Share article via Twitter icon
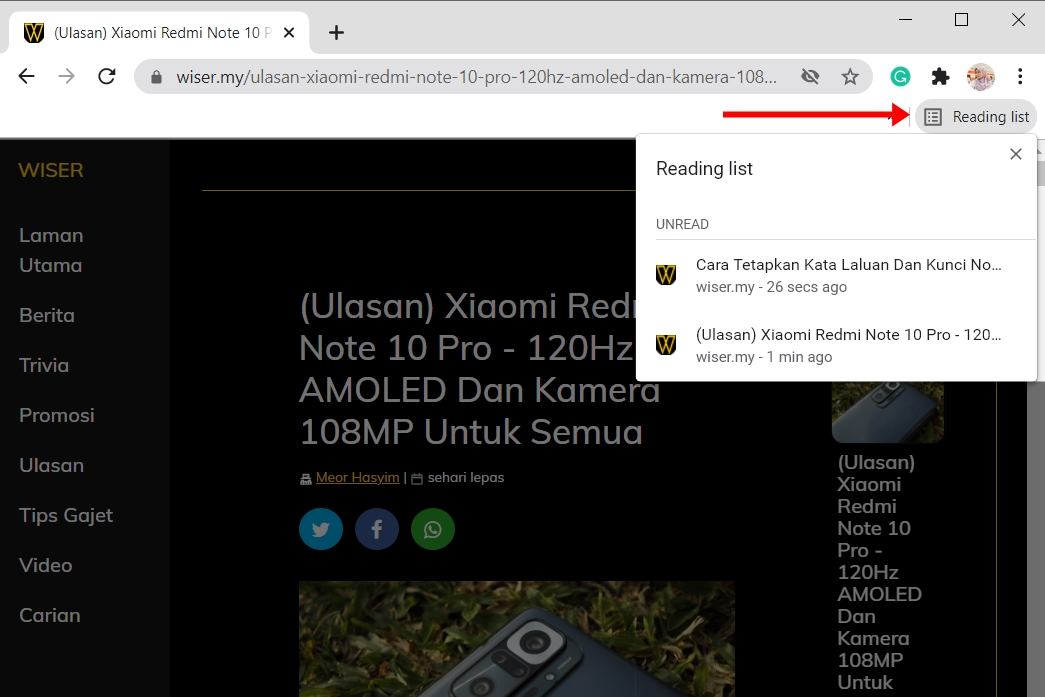1045x697 pixels. tap(321, 530)
